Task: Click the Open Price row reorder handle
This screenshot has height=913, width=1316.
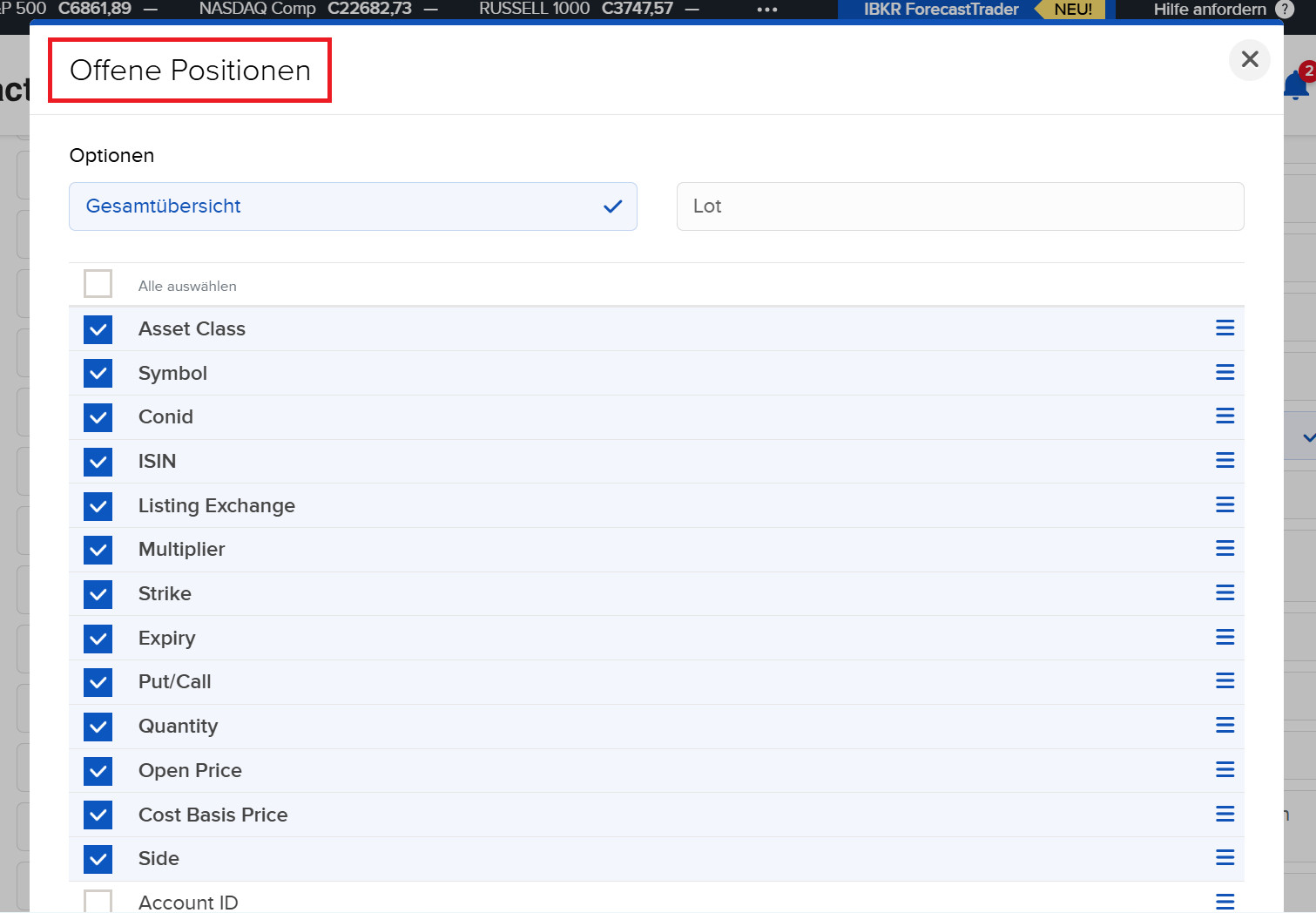Action: 1225,769
